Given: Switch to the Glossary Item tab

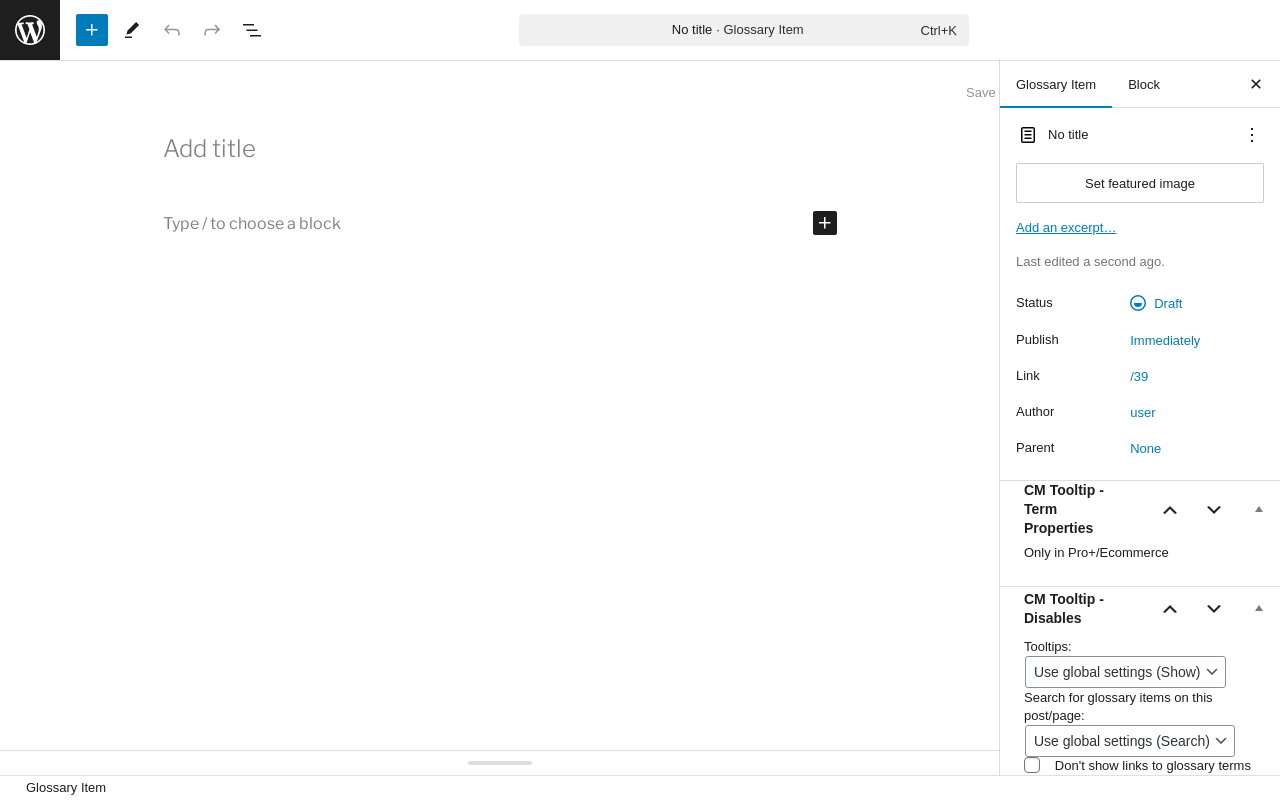Looking at the screenshot, I should pos(1056,84).
